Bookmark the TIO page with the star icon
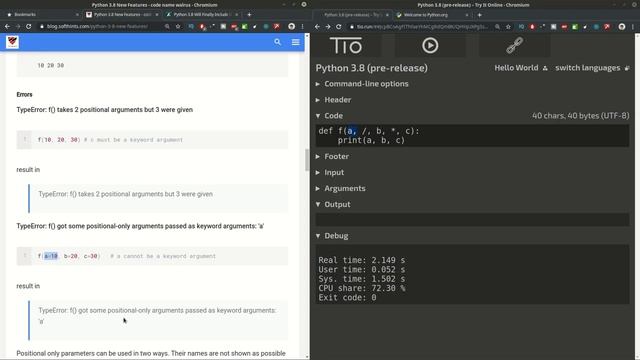The height and width of the screenshot is (360, 640). [x=508, y=27]
